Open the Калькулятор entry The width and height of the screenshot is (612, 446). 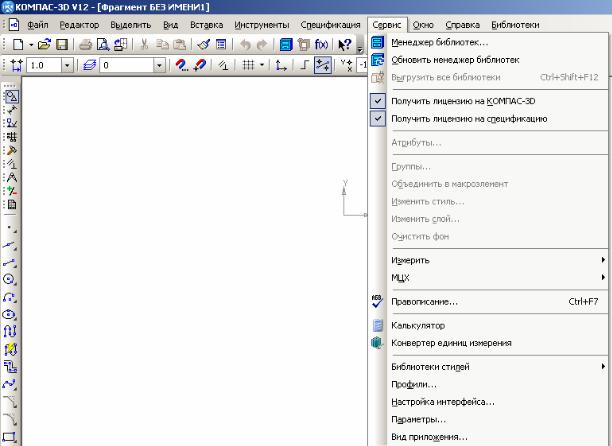click(x=488, y=325)
